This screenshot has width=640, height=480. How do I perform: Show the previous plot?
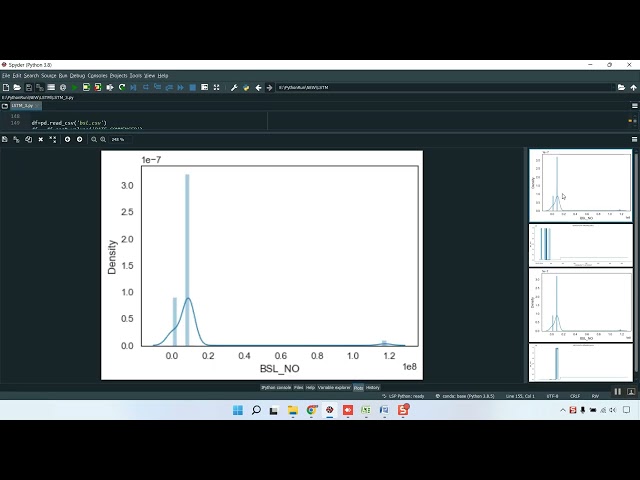(x=67, y=139)
